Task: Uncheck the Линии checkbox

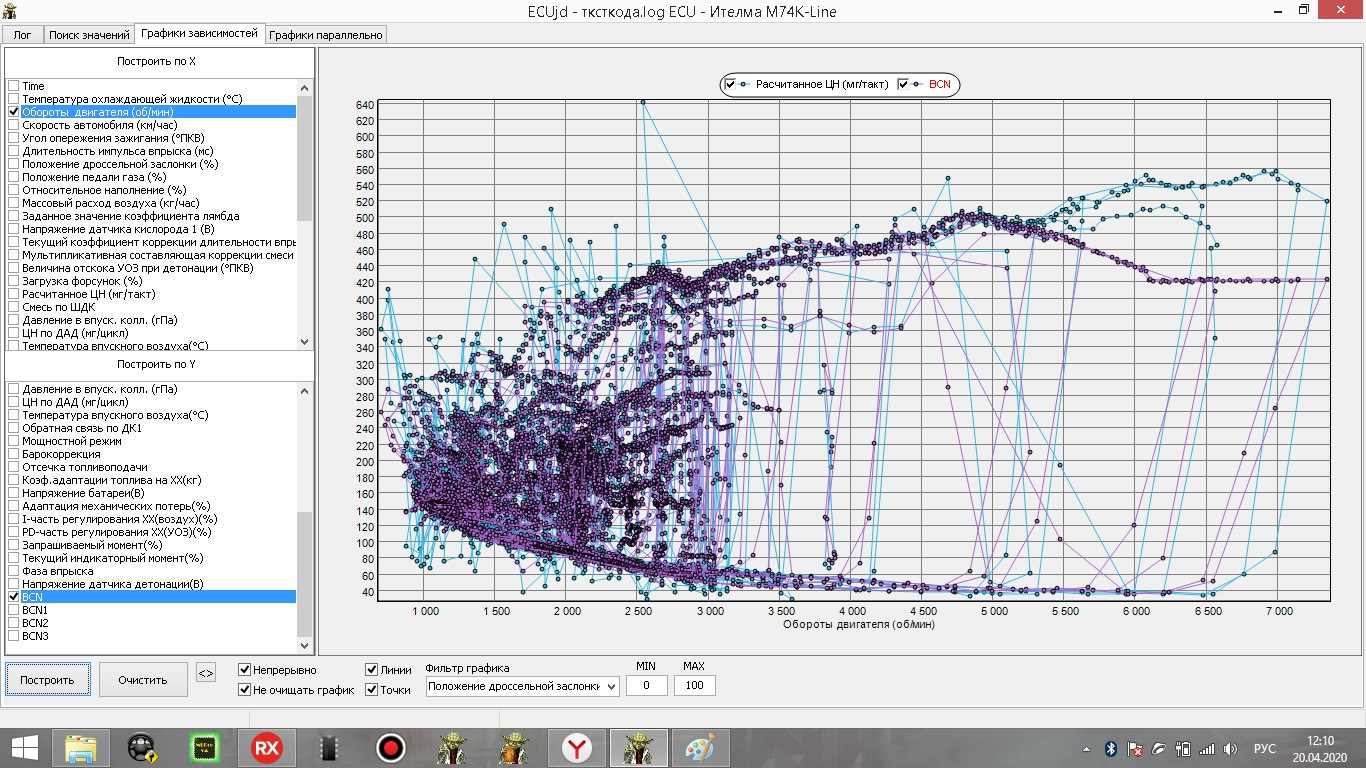Action: tap(372, 670)
